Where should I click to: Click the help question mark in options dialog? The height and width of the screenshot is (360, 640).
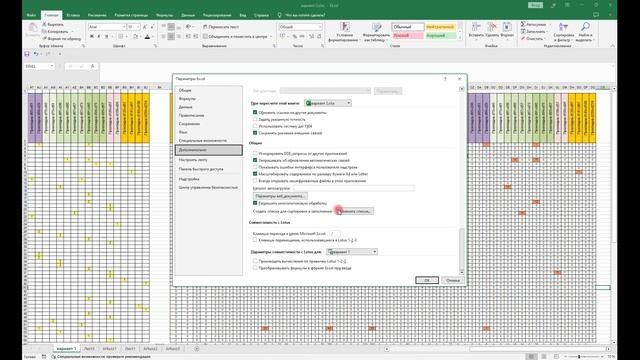[445, 79]
